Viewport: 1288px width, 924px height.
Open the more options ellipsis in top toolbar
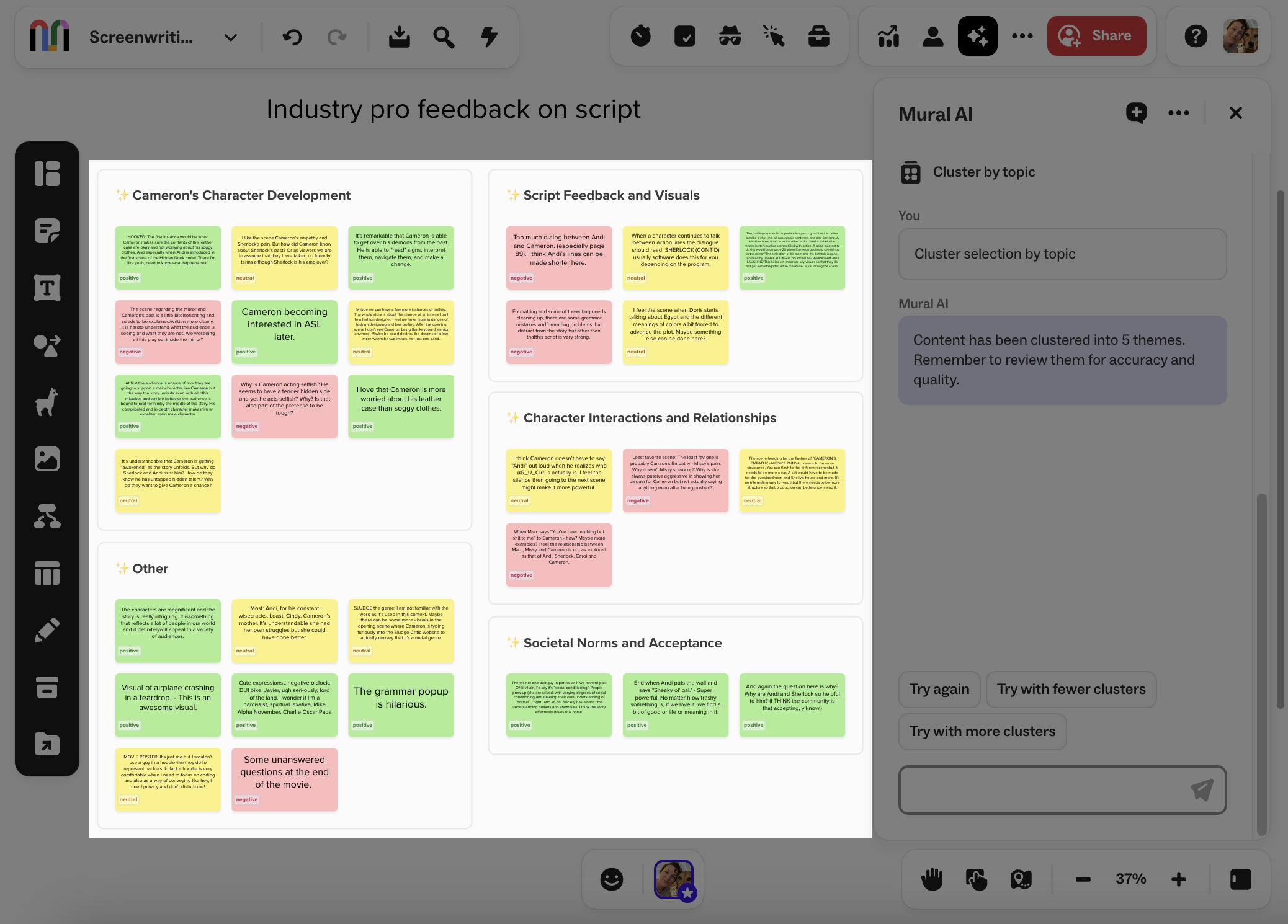coord(1022,36)
